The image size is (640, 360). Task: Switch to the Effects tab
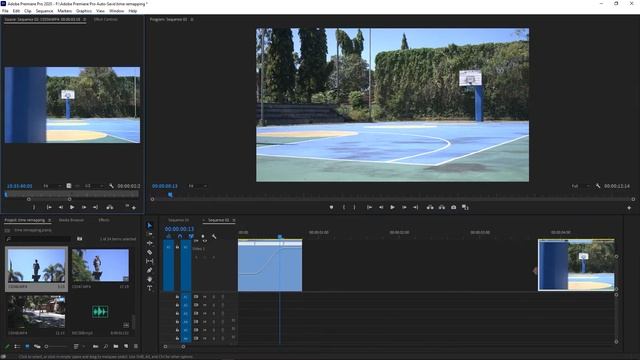pyautogui.click(x=104, y=220)
